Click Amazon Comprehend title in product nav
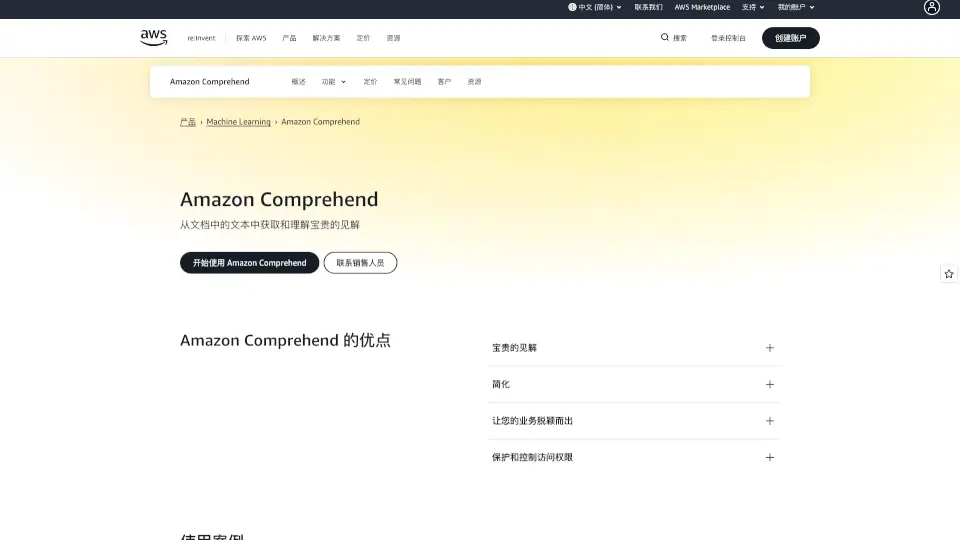The image size is (960, 540). [209, 81]
